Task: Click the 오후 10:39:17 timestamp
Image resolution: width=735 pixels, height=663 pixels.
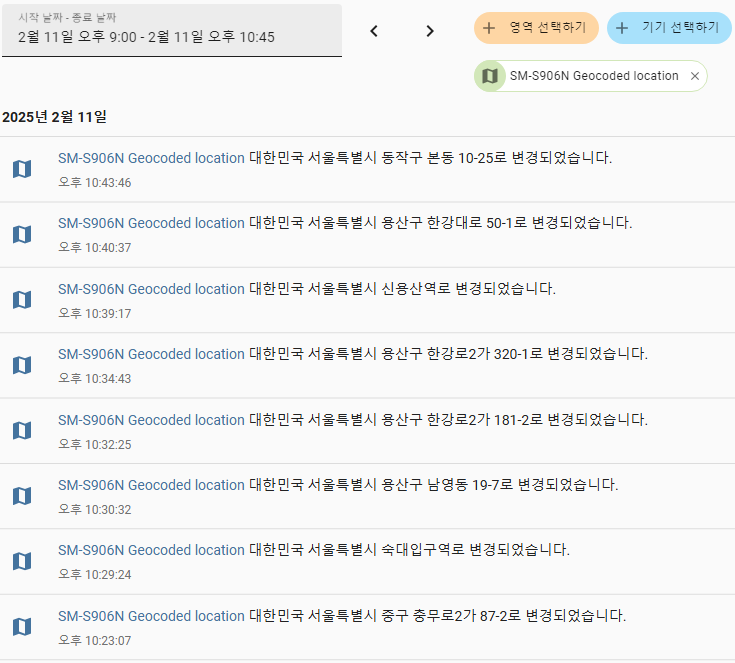Action: click(x=95, y=313)
